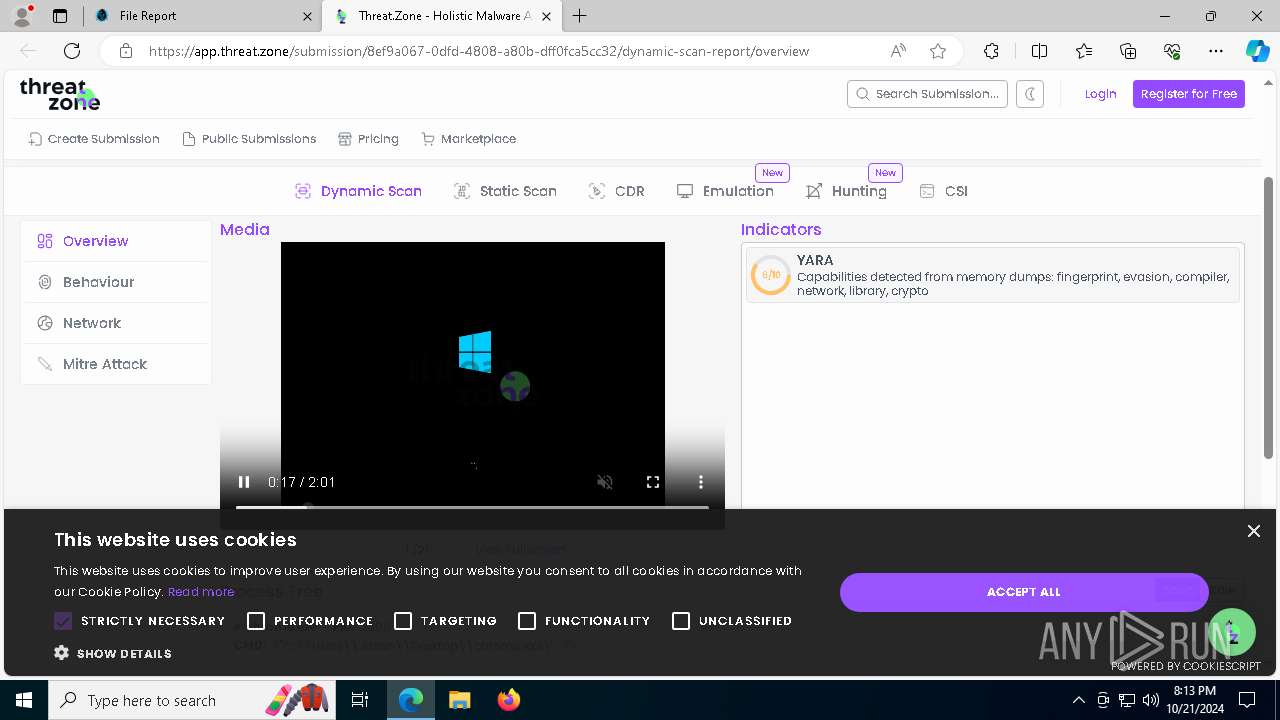Open Edge Settings and more menu
The height and width of the screenshot is (720, 1280).
pyautogui.click(x=1216, y=51)
